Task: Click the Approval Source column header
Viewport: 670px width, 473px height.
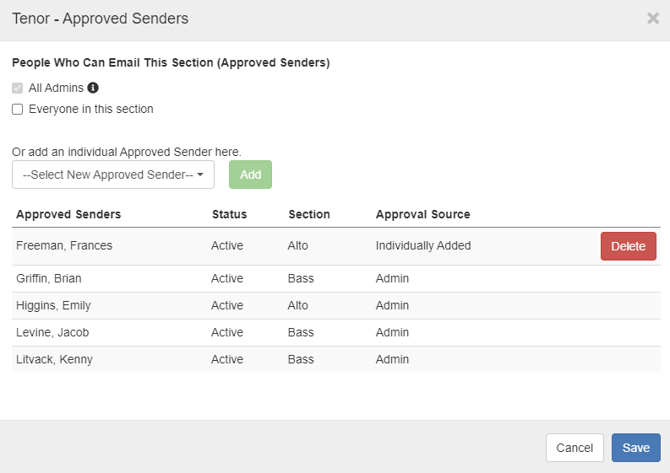Action: [x=423, y=214]
